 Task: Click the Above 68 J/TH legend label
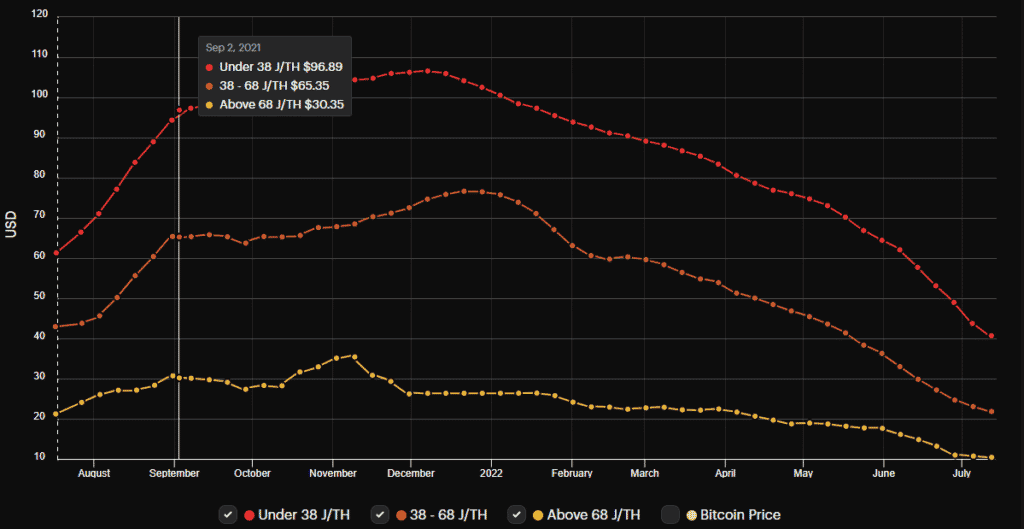coord(594,514)
